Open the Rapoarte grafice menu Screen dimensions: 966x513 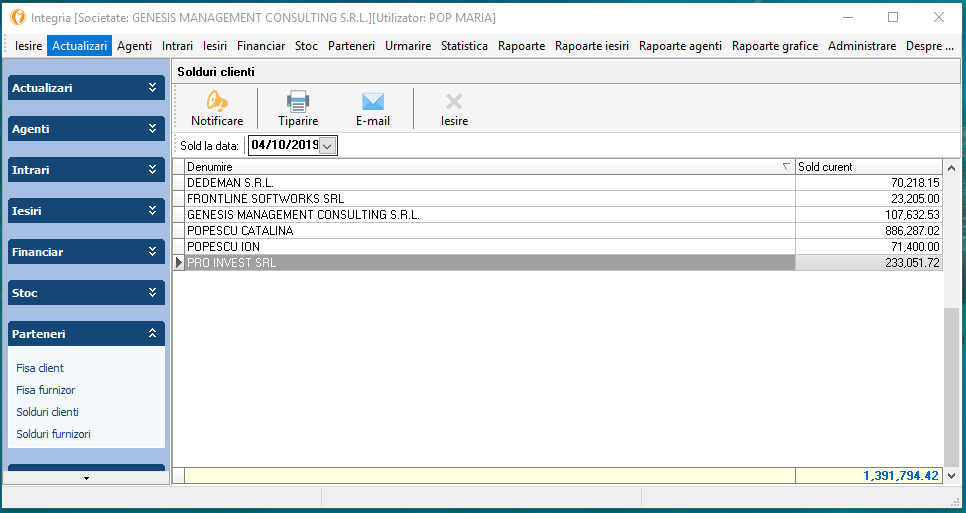point(774,46)
